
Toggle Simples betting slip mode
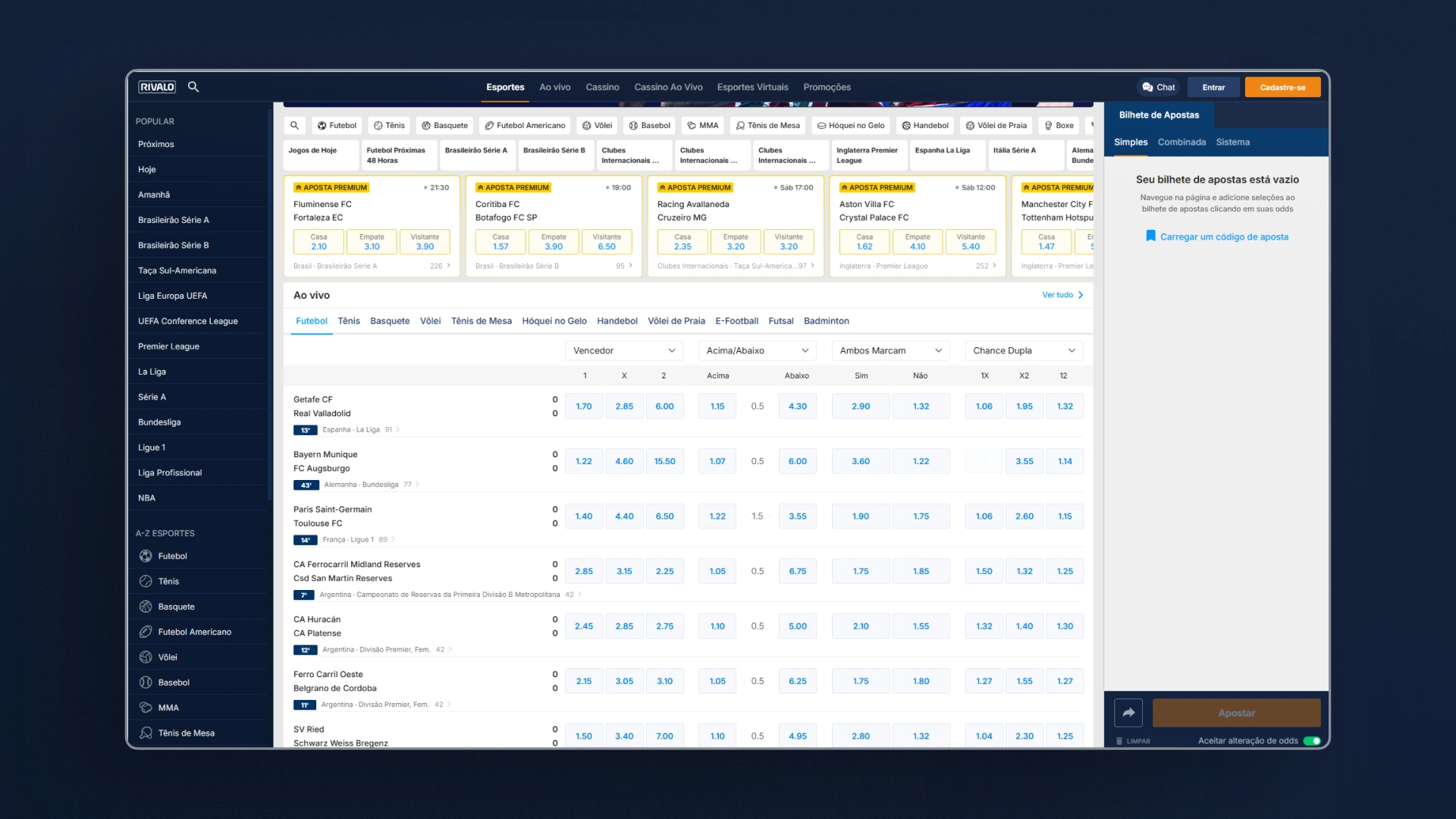1131,141
